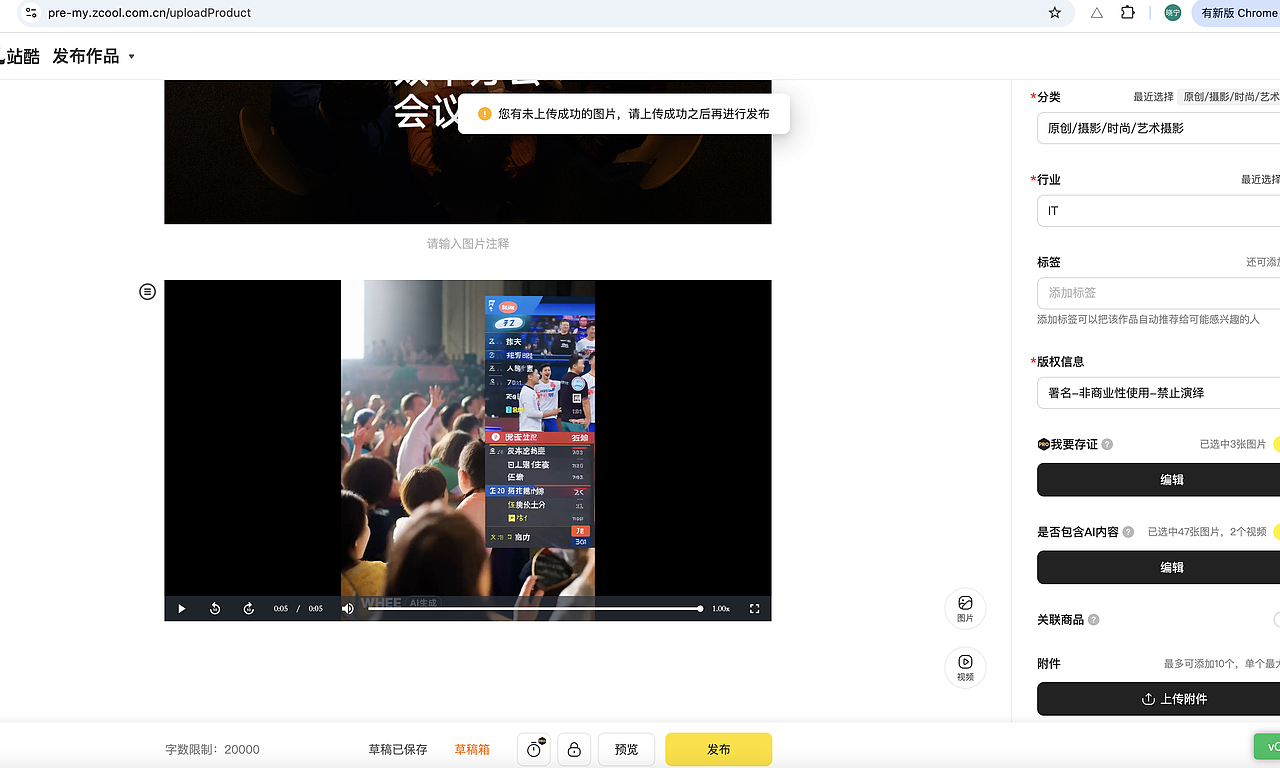The image size is (1280, 768).
Task: Play the video with the play button
Action: coord(181,608)
